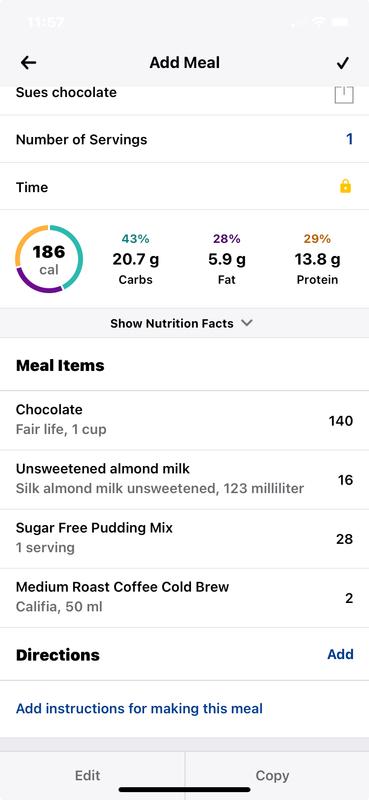The width and height of the screenshot is (369, 800).
Task: Open the Time row
Action: (x=184, y=187)
